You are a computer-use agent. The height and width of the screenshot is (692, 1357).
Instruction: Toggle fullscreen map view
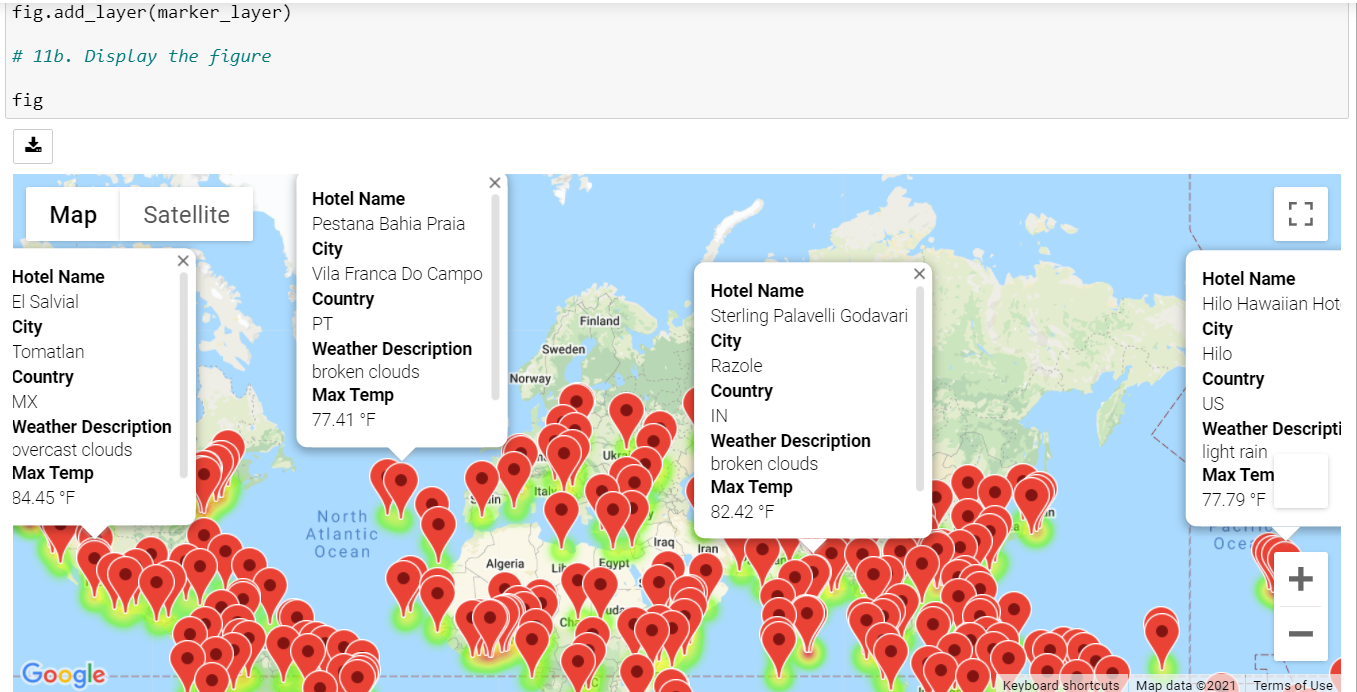point(1300,214)
